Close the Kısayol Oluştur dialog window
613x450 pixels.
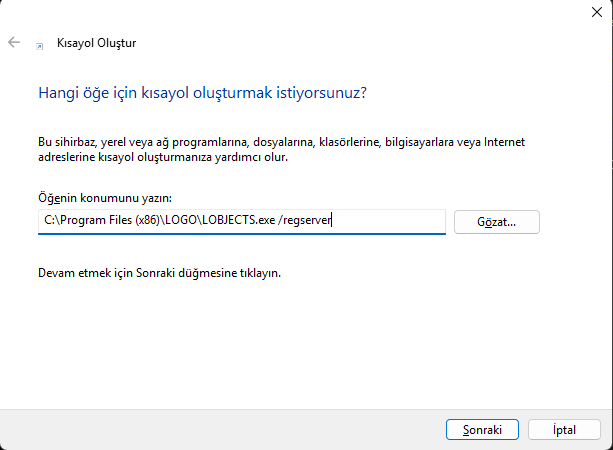(x=596, y=12)
